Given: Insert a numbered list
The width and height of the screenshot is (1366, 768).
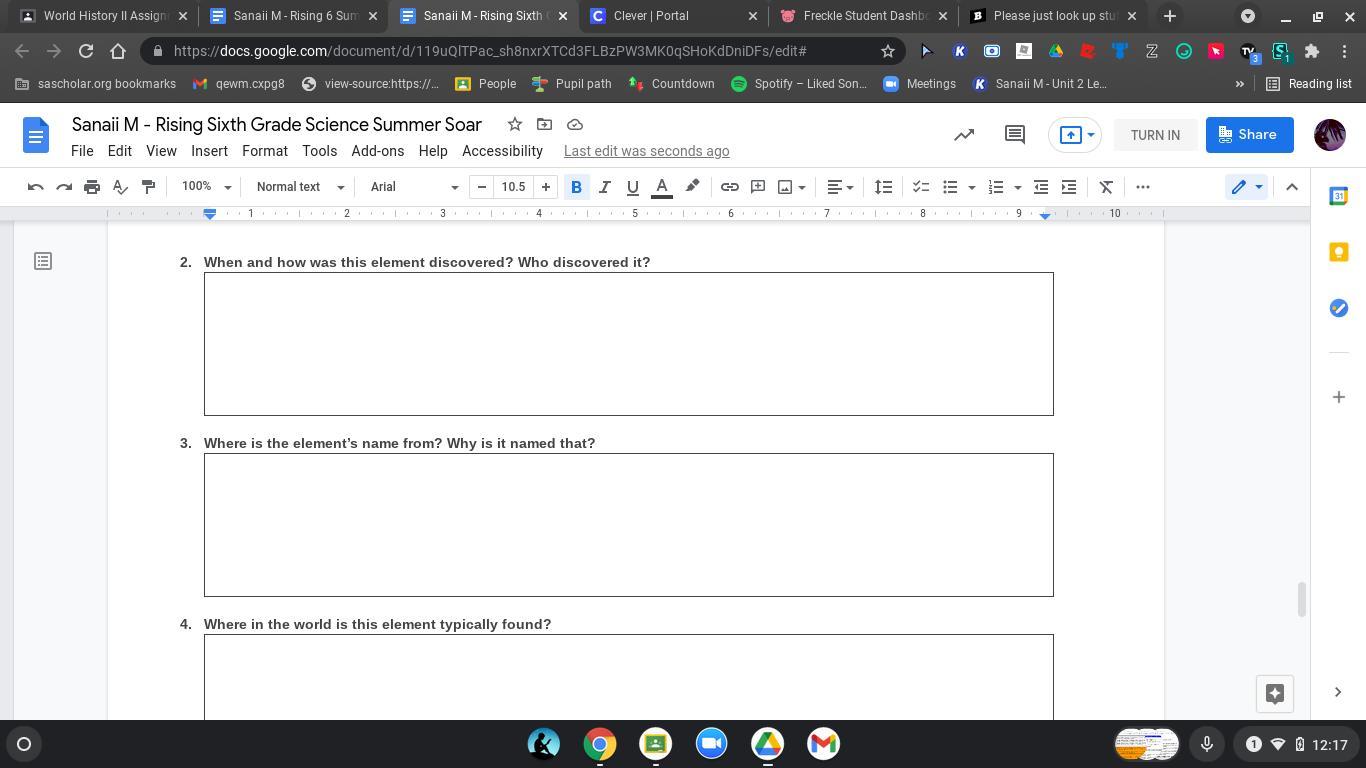Looking at the screenshot, I should 996,187.
